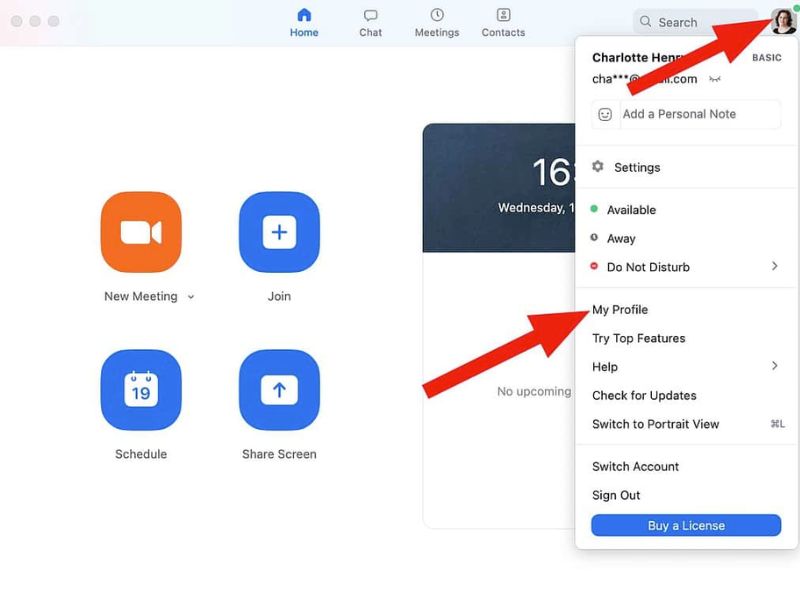Click the Settings gear icon
The image size is (800, 600).
click(597, 166)
